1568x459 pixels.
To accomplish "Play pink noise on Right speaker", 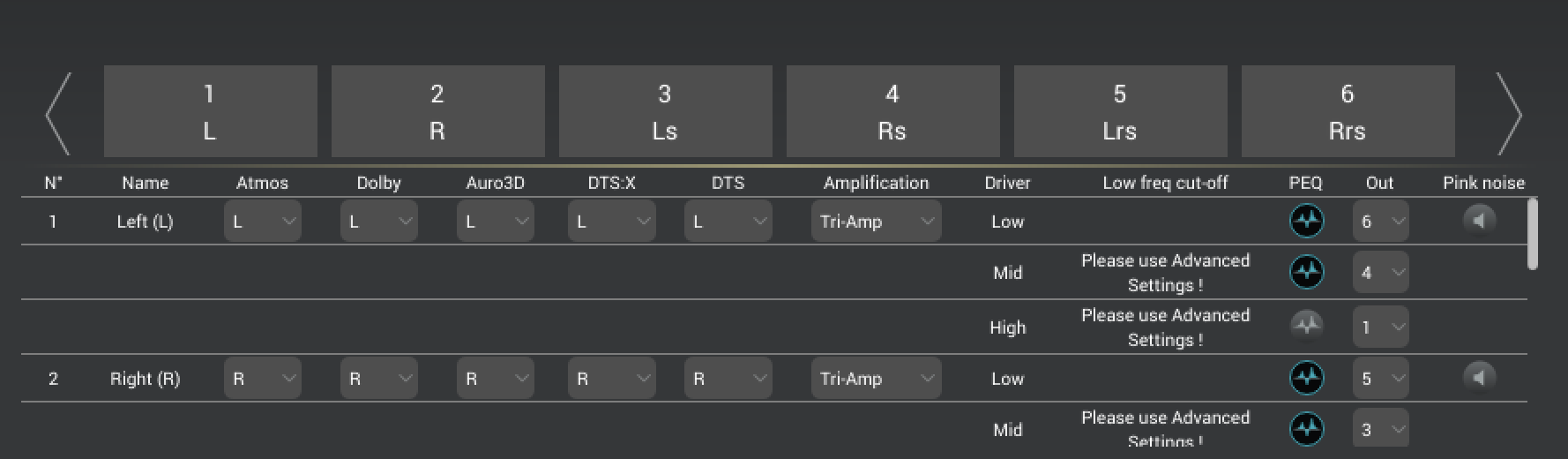I will click(1479, 378).
